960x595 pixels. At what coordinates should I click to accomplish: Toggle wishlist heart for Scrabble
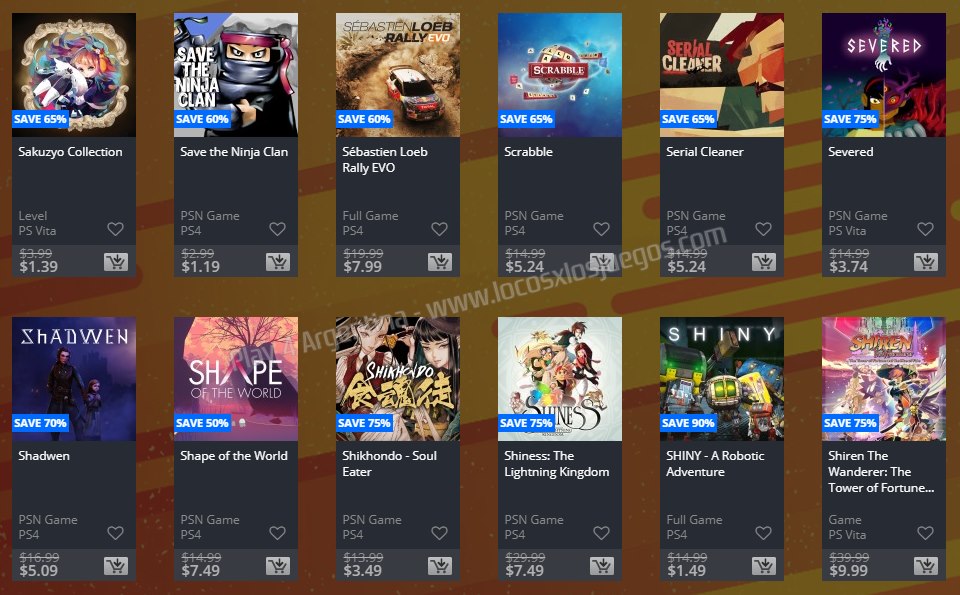pyautogui.click(x=601, y=229)
